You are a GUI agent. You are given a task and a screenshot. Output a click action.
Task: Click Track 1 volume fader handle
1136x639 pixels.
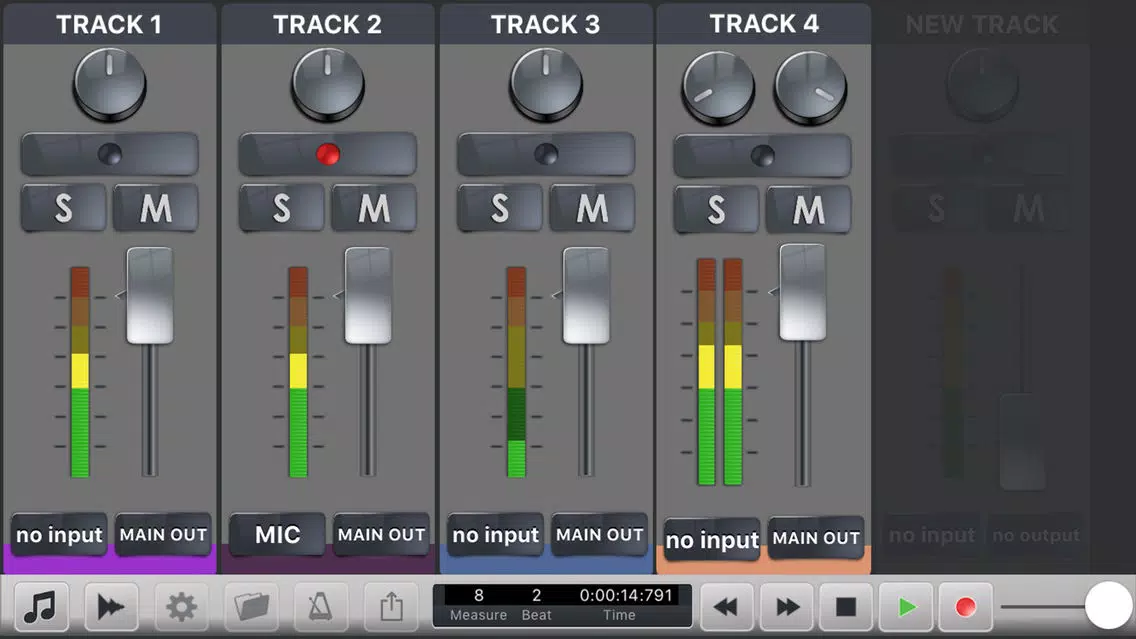(150, 296)
